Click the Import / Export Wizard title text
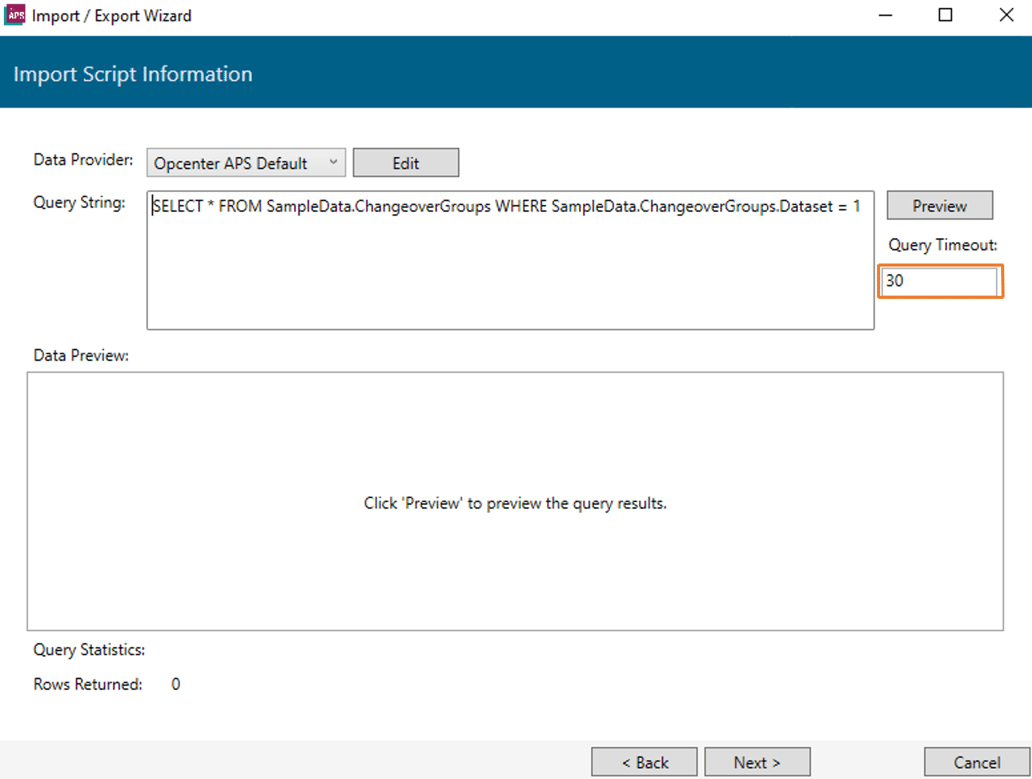 pos(111,16)
